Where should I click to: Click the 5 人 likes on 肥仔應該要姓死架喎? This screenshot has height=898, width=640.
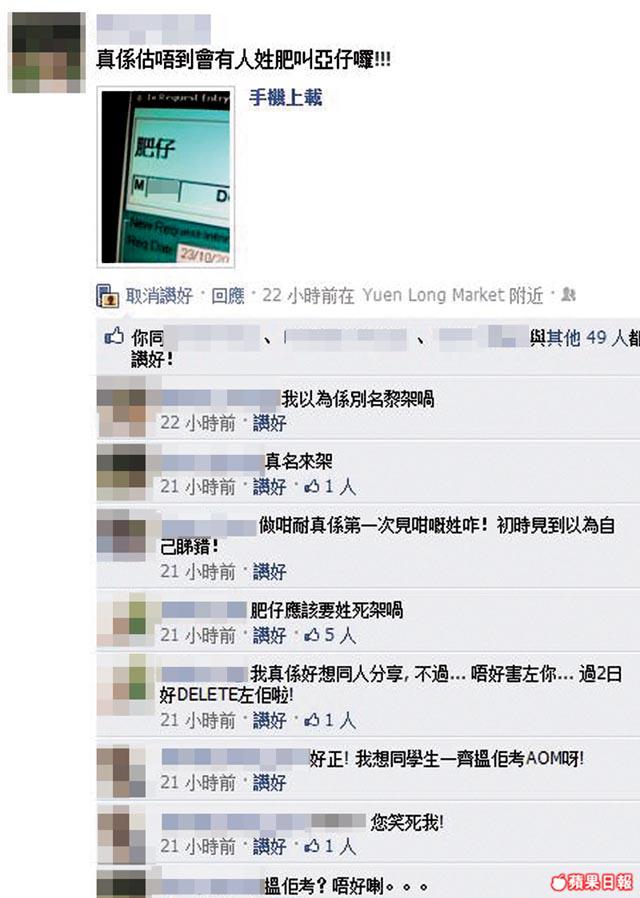click(x=330, y=635)
